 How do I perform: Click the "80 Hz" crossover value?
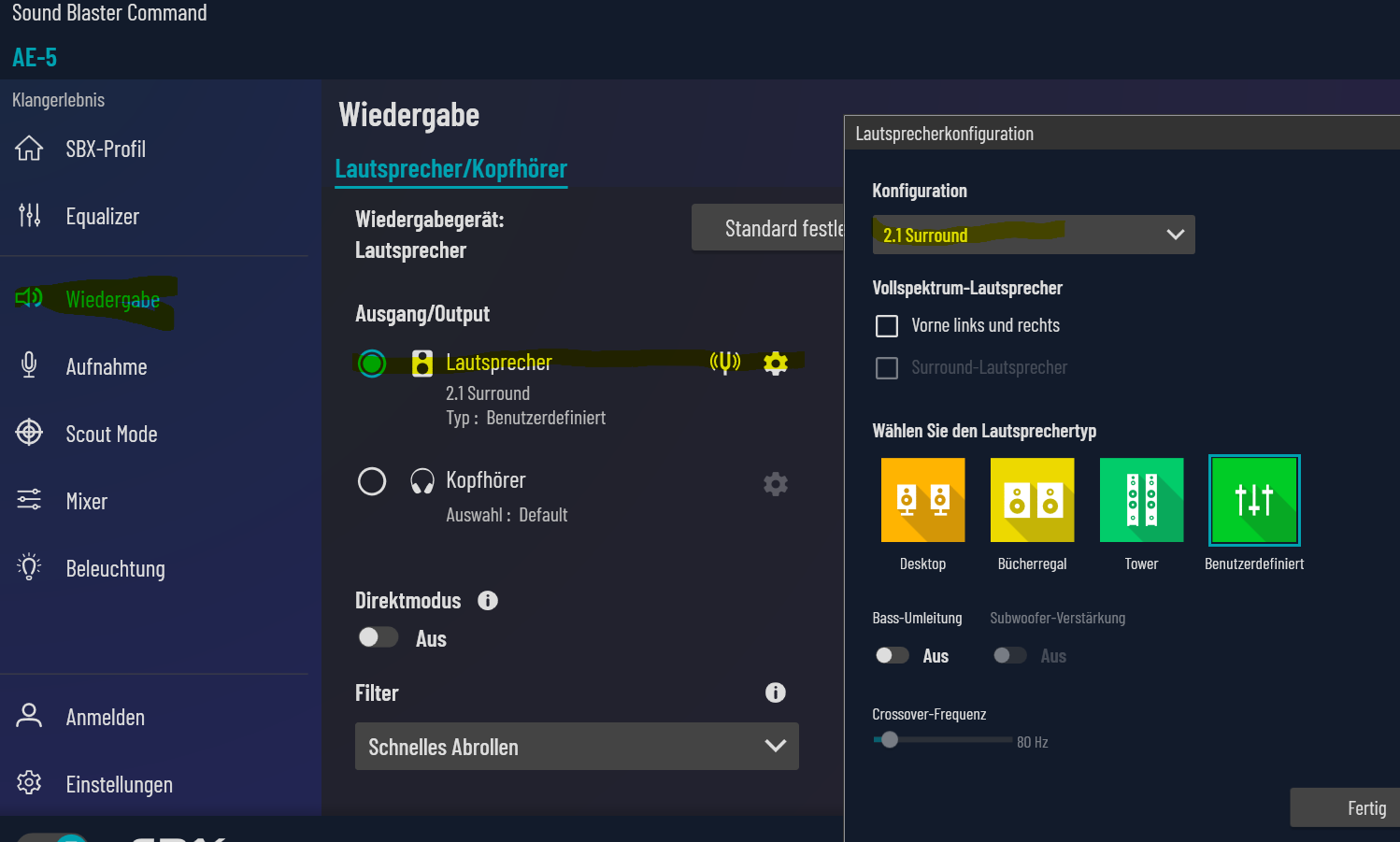click(1033, 742)
